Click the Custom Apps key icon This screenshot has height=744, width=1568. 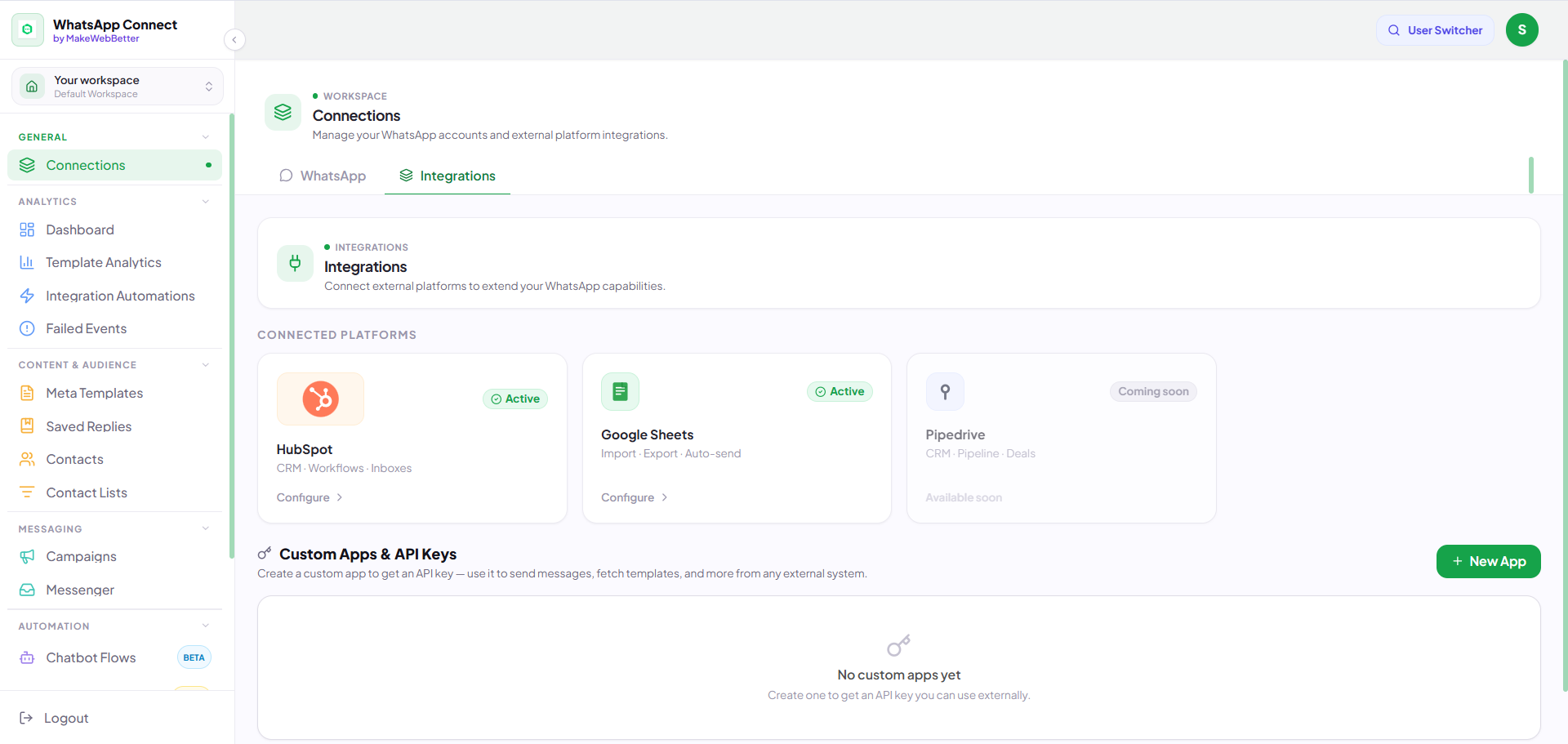tap(265, 554)
